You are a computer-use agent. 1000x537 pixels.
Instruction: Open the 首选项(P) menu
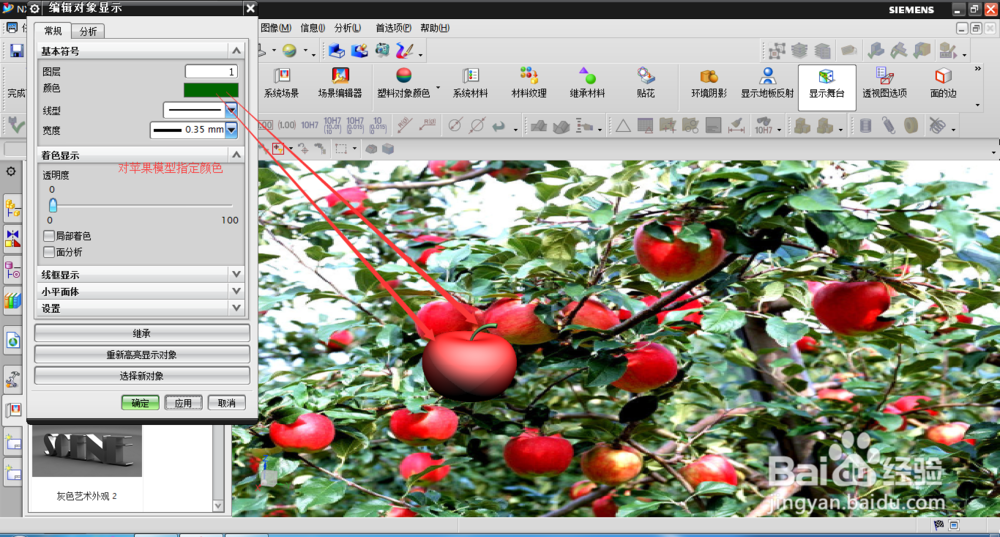393,27
